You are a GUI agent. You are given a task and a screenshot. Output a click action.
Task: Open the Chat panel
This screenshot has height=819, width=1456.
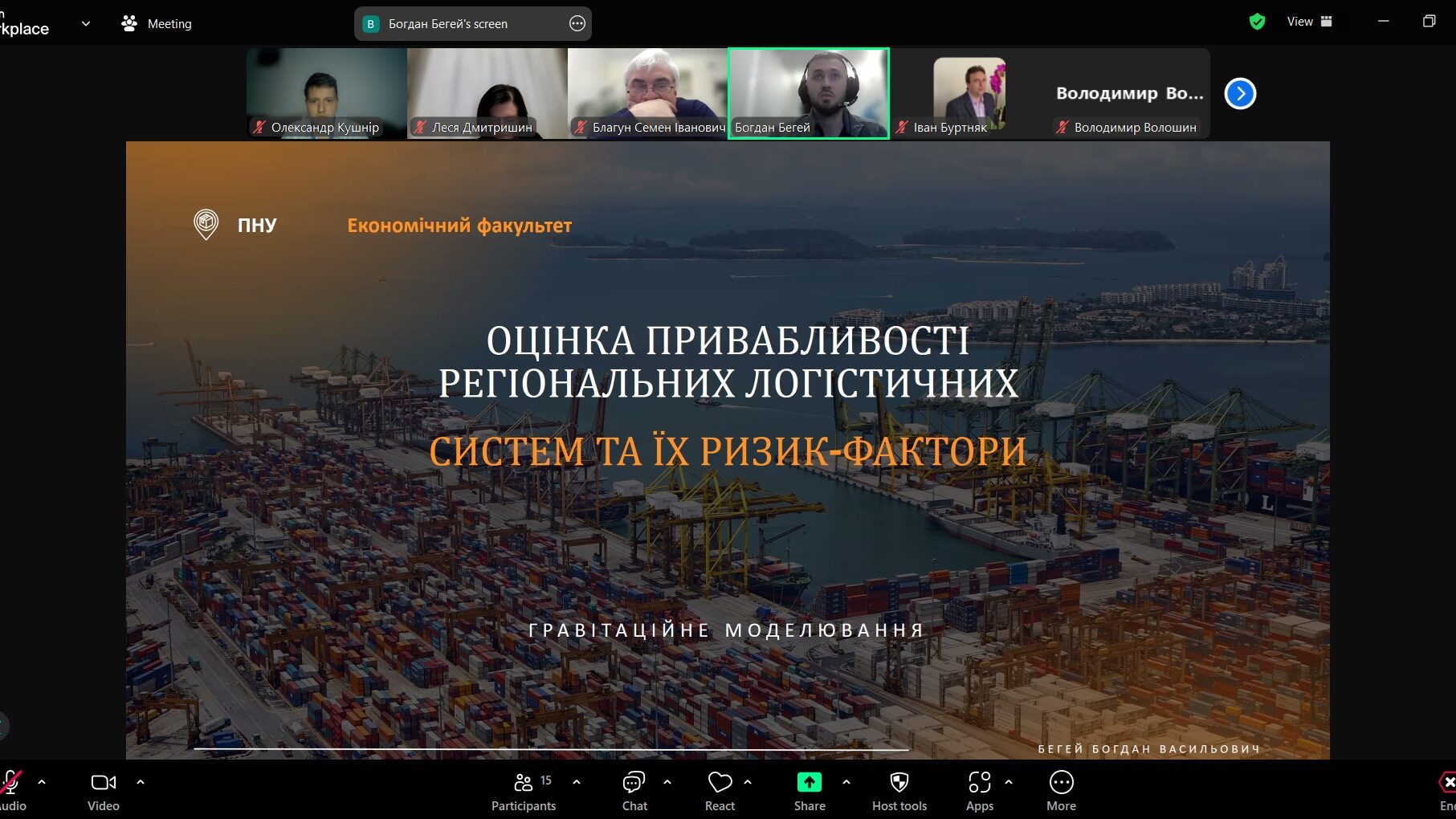pyautogui.click(x=634, y=791)
